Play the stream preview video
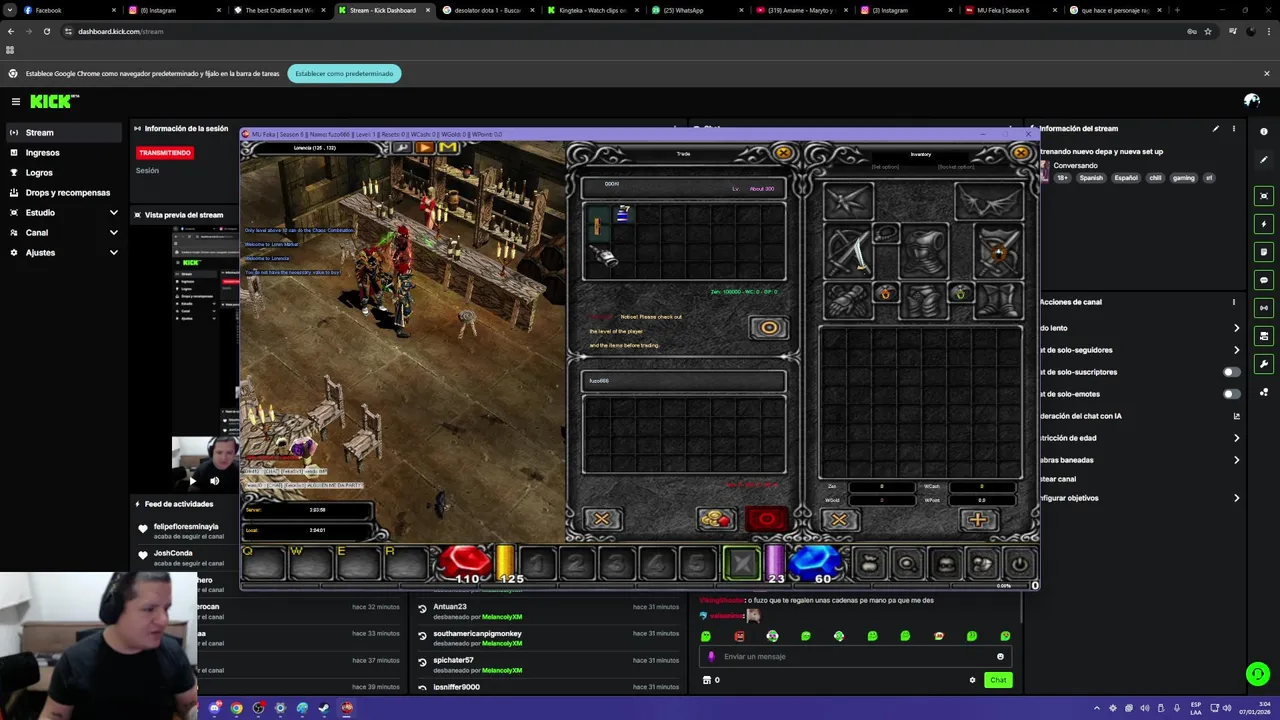The width and height of the screenshot is (1280, 720). click(192, 481)
